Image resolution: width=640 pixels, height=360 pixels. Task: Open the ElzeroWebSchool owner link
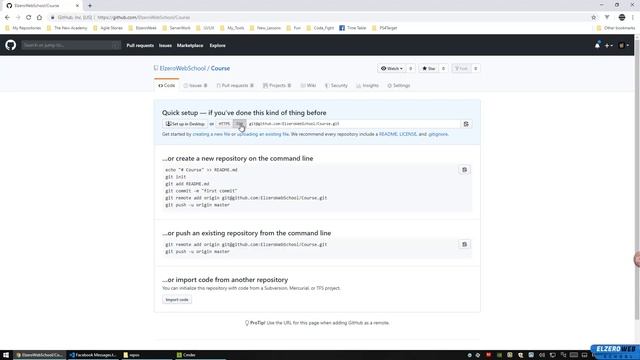pyautogui.click(x=182, y=68)
